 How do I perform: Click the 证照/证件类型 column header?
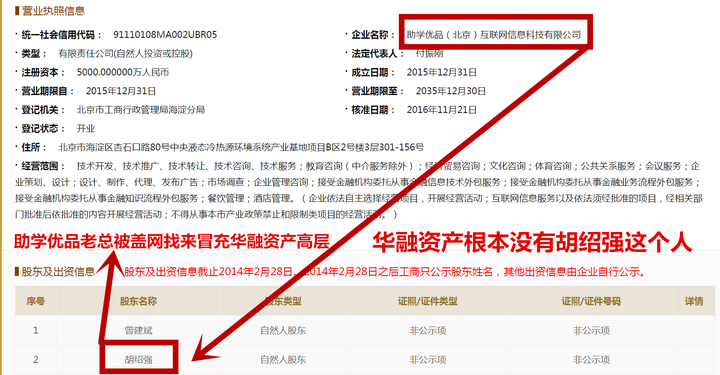click(x=428, y=302)
